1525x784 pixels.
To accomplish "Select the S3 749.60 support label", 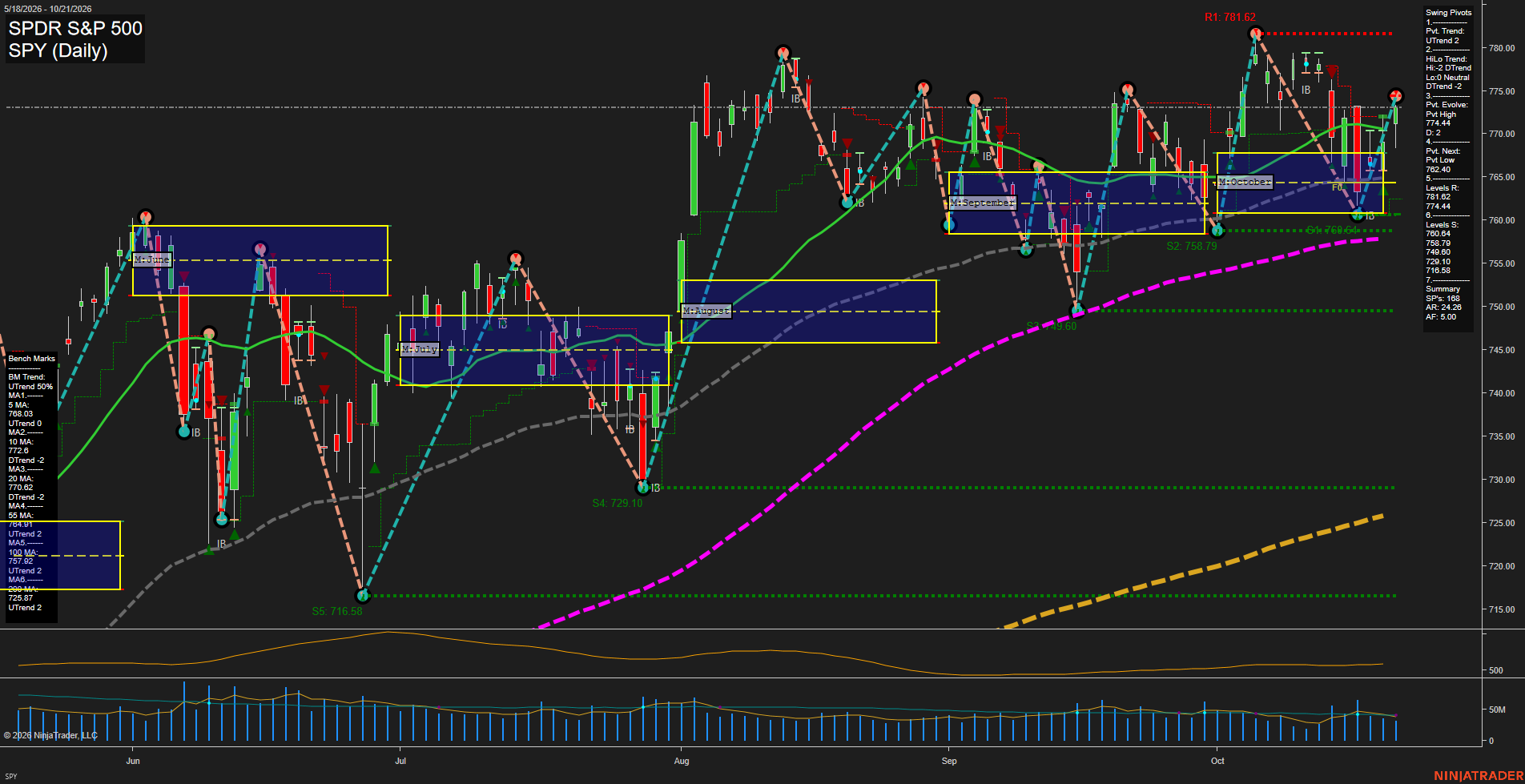I will point(1052,327).
